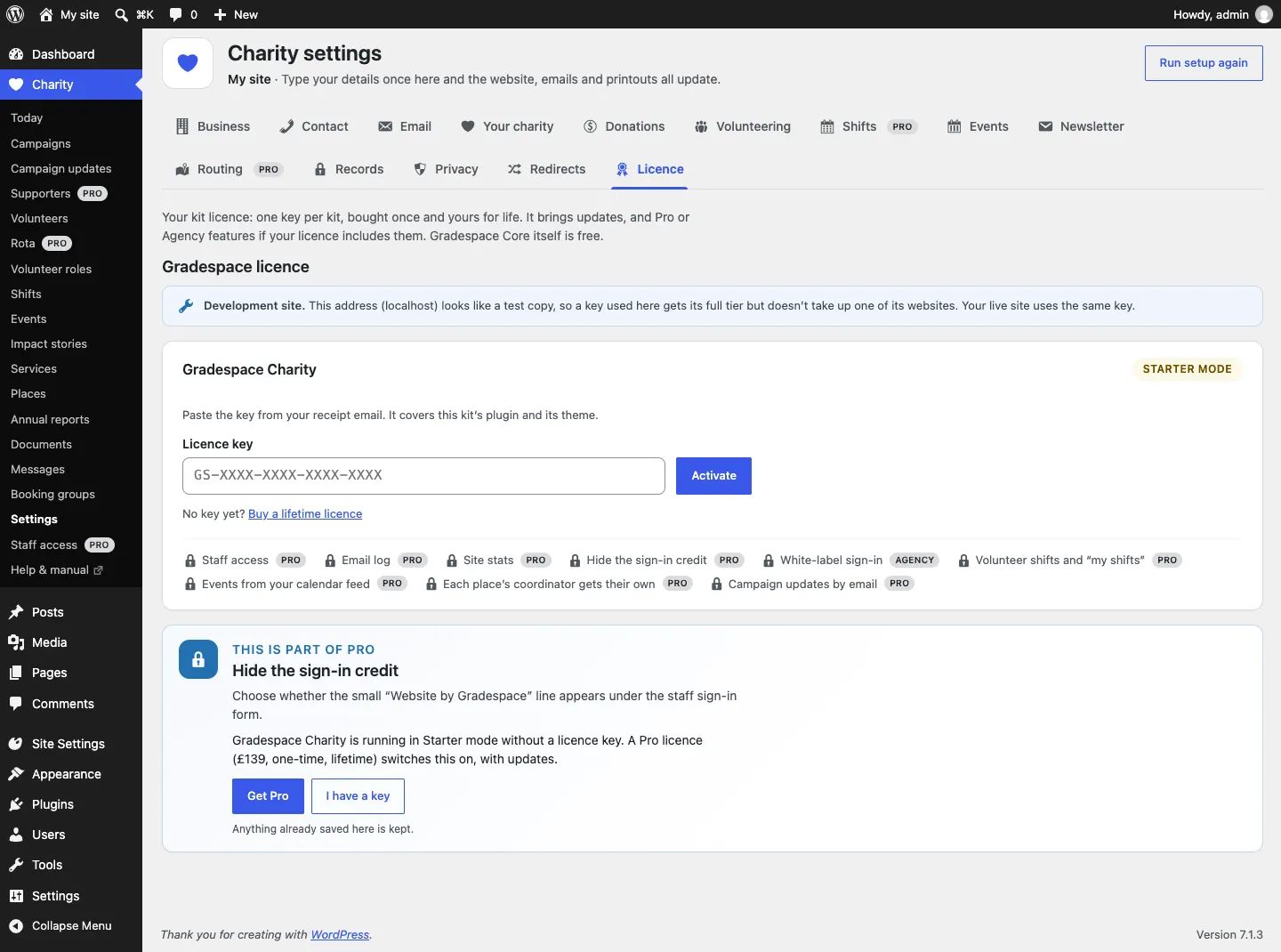Click the Business building icon
This screenshot has width=1281, height=952.
click(x=182, y=126)
